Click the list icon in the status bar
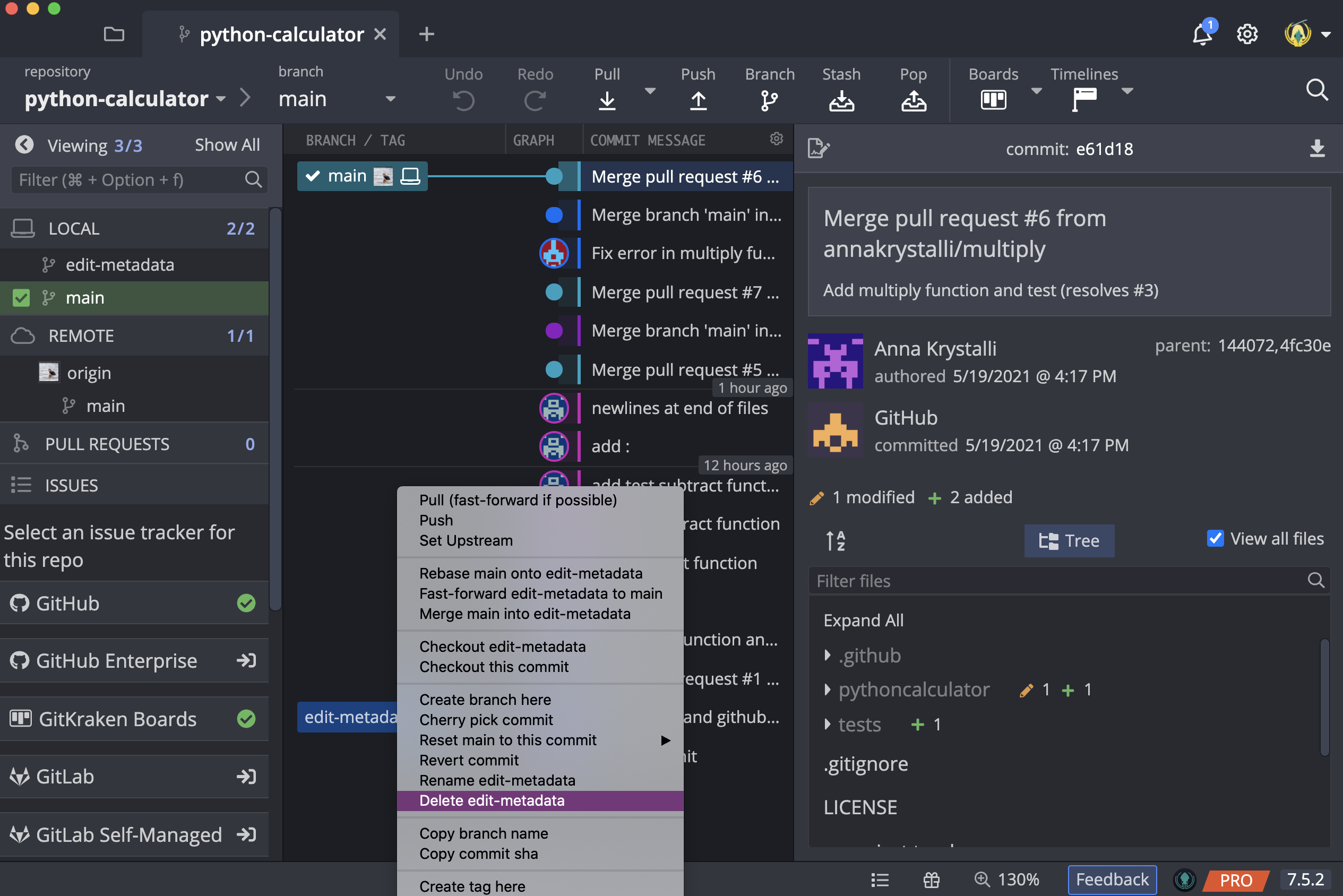Screen dimensions: 1343x896 tap(880, 880)
